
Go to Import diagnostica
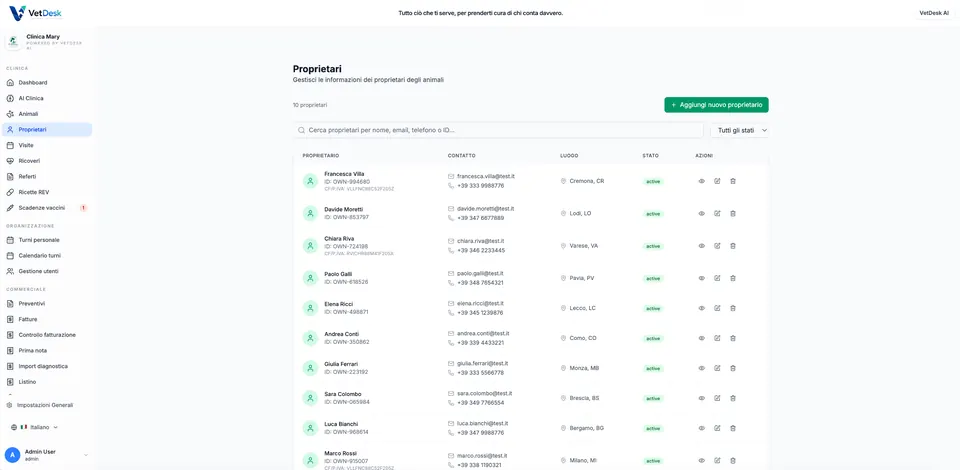(x=47, y=366)
